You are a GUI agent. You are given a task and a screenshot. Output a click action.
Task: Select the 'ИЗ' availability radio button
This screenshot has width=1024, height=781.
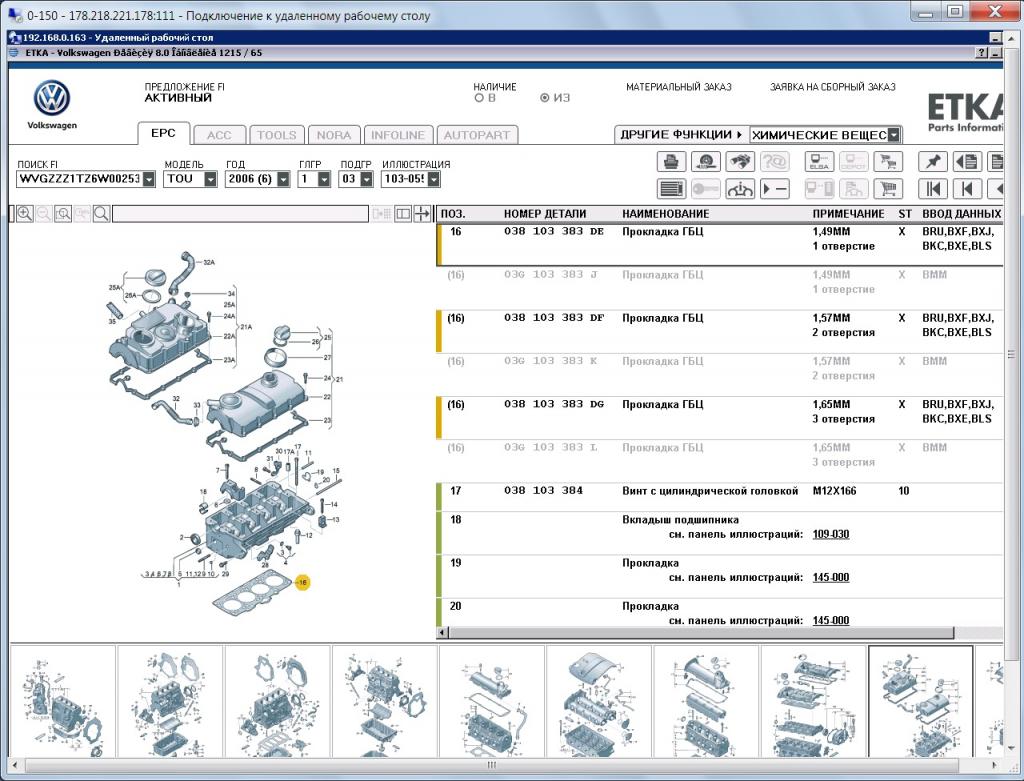[x=545, y=98]
